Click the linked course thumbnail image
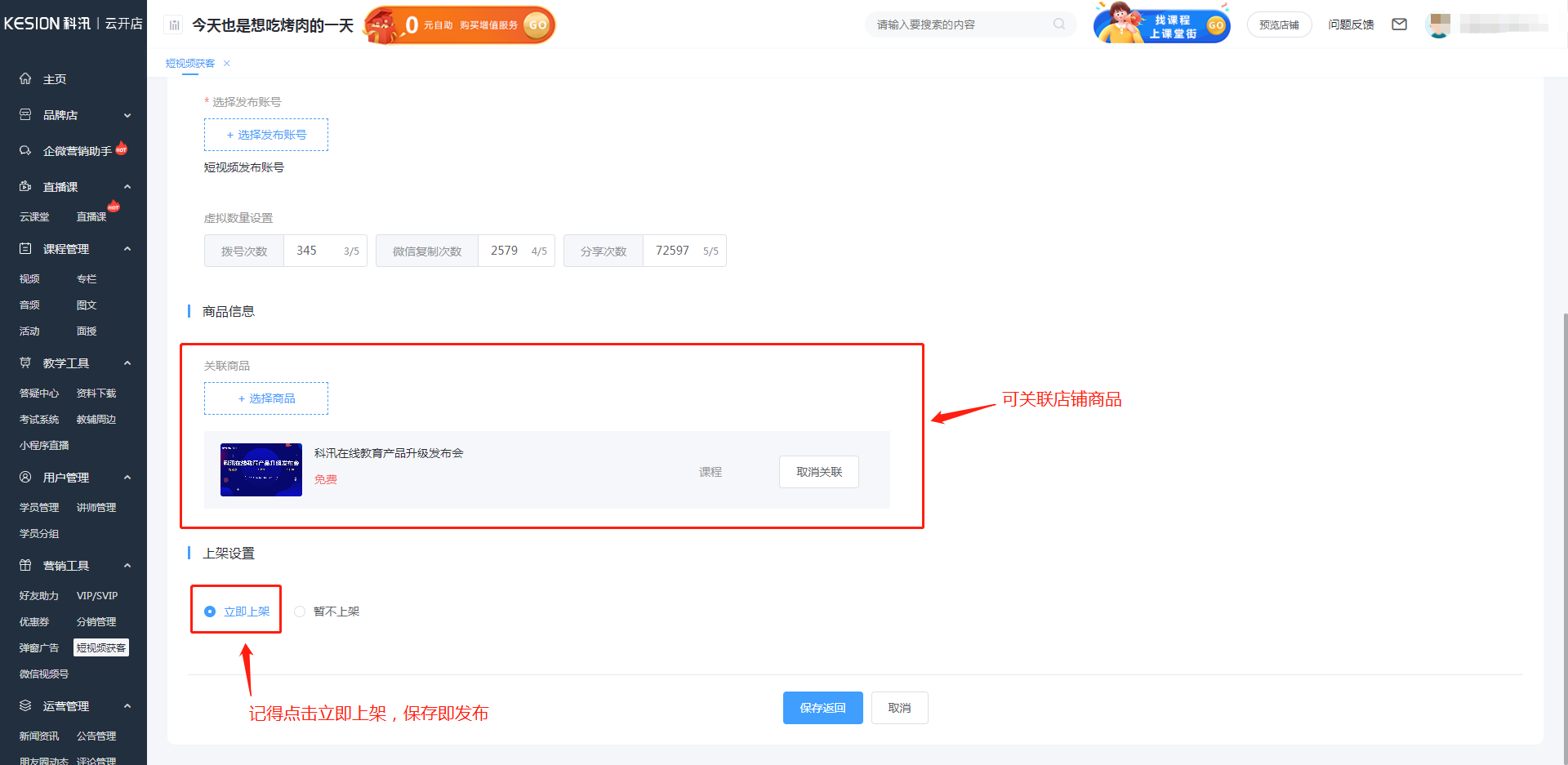 261,469
